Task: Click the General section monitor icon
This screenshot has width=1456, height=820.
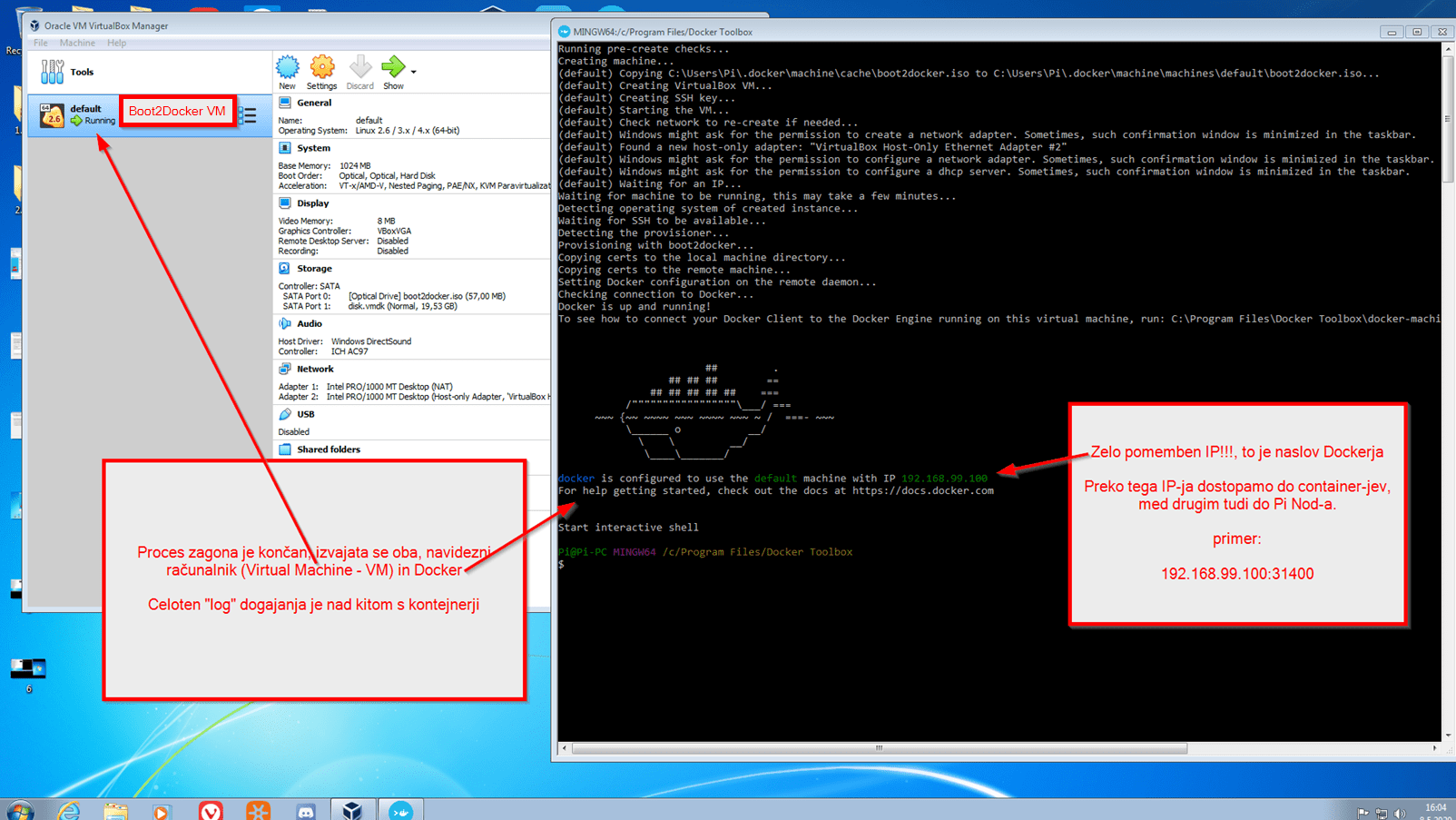Action: coord(285,103)
